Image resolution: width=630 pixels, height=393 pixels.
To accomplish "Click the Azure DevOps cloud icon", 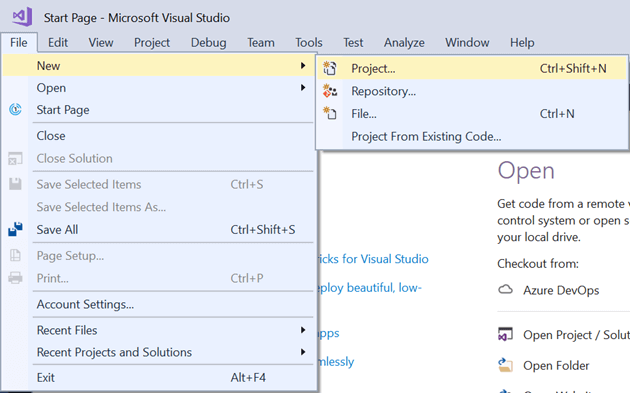I will 505,290.
